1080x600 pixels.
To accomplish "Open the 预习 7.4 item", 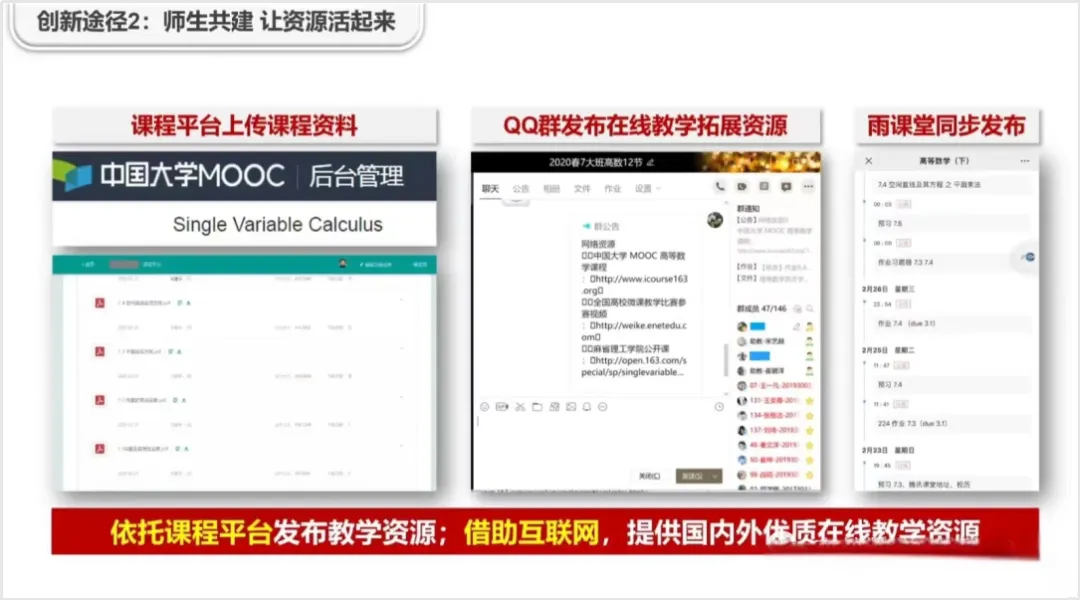I will [x=953, y=384].
